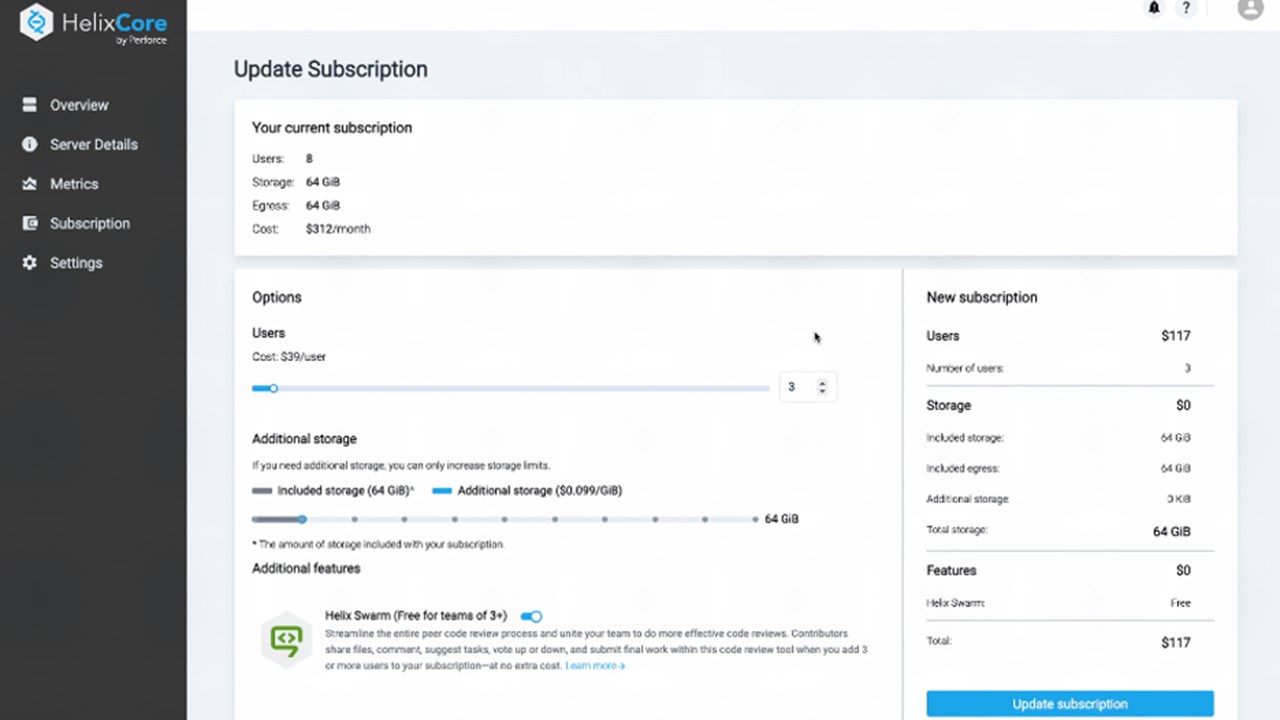This screenshot has height=720, width=1280.
Task: Toggle the Helix Swarm feature switch
Action: pyautogui.click(x=532, y=616)
